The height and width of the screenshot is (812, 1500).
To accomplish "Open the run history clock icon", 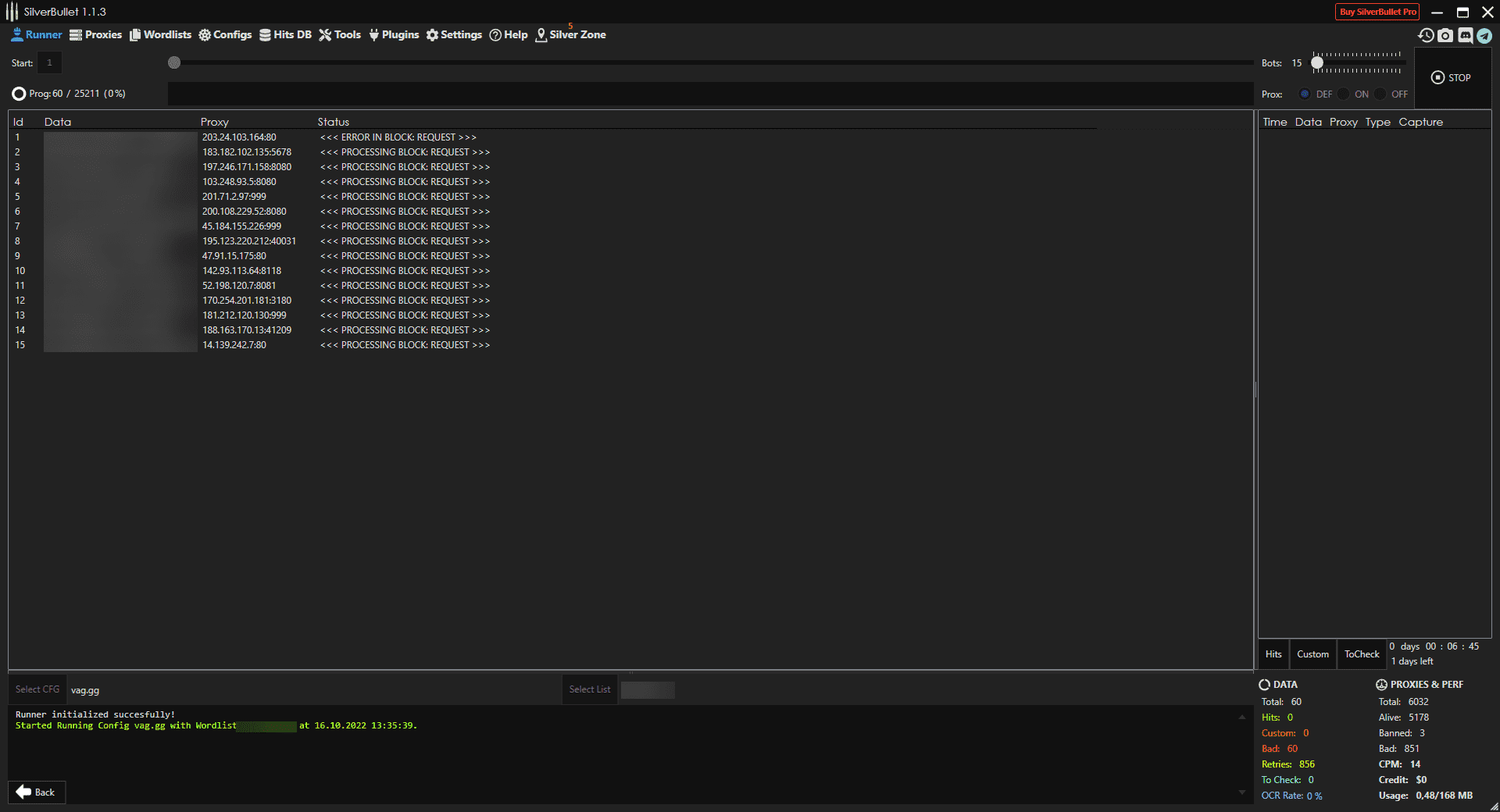I will point(1426,35).
